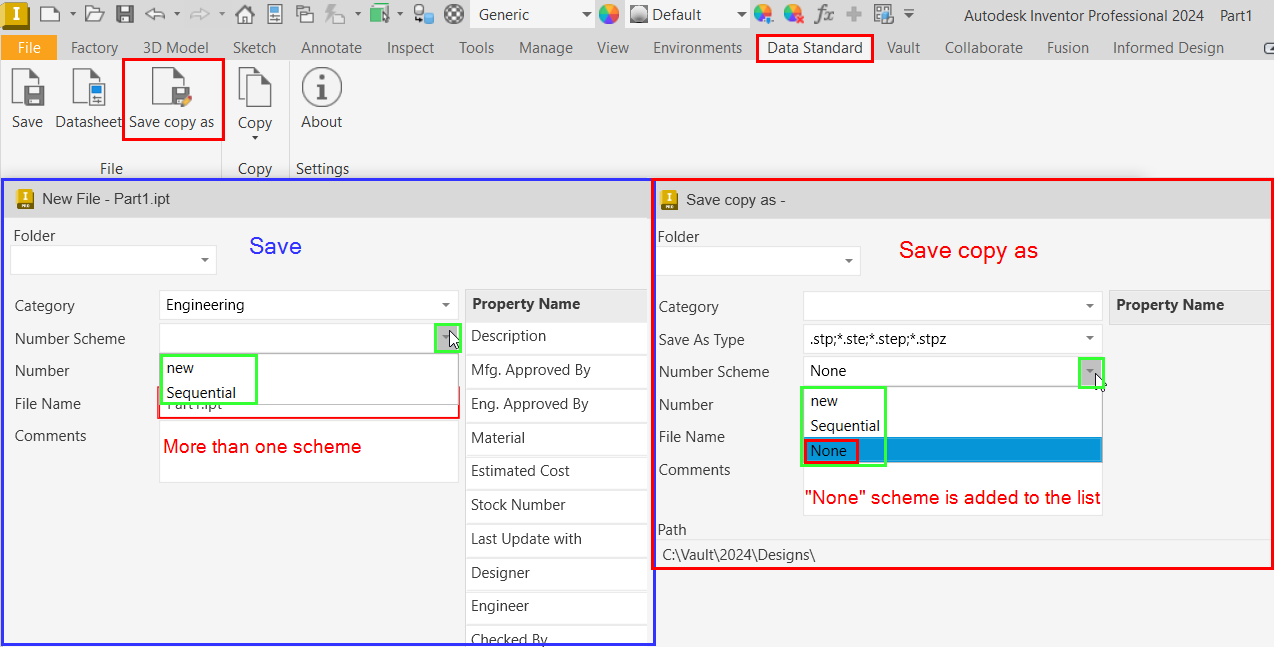This screenshot has width=1274, height=647.
Task: Open the Home icon in the Quick Access toolbar
Action: click(243, 14)
